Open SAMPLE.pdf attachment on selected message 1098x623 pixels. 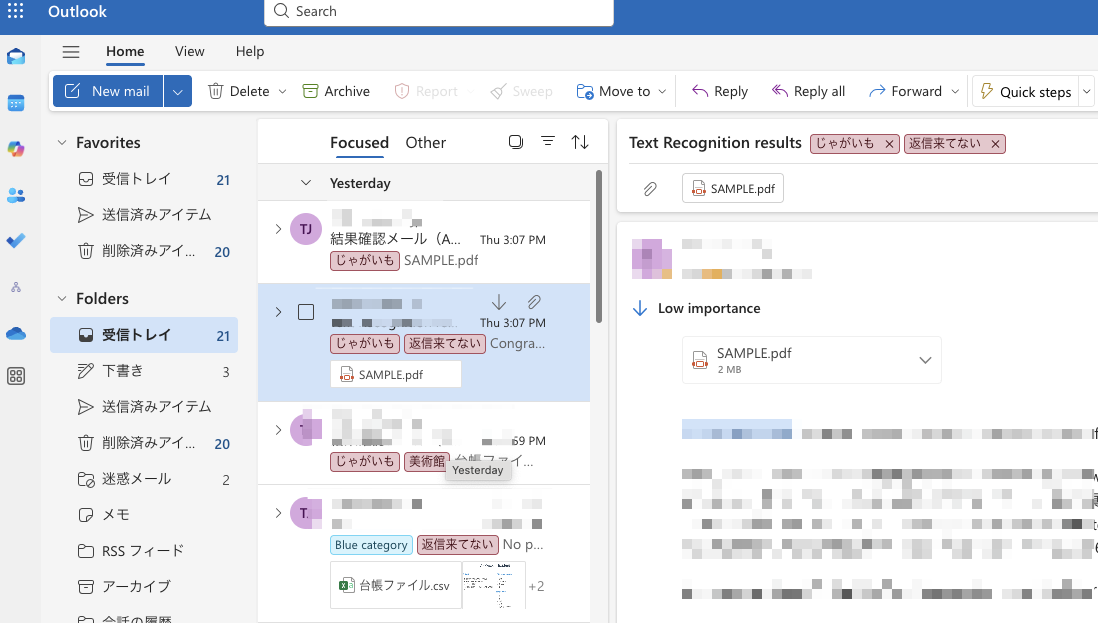coord(396,374)
